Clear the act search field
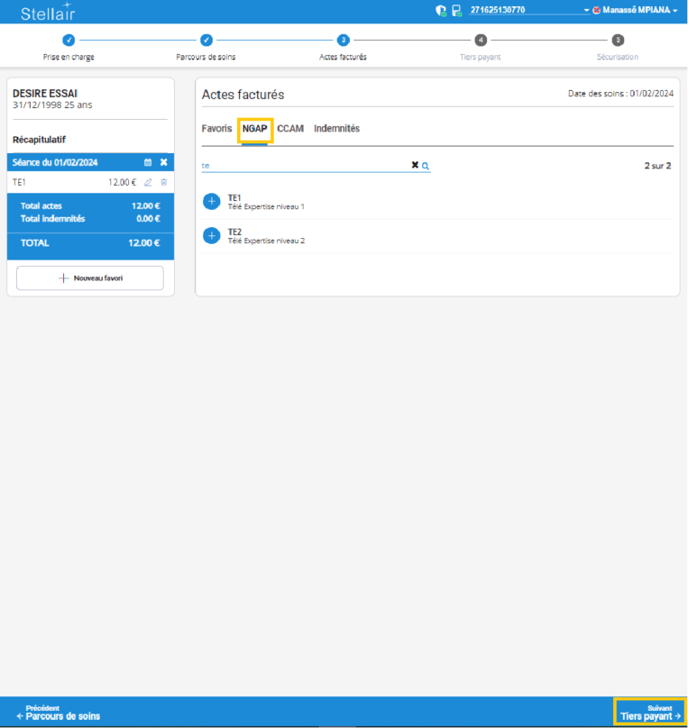Viewport: 688px width, 728px height. tap(414, 166)
